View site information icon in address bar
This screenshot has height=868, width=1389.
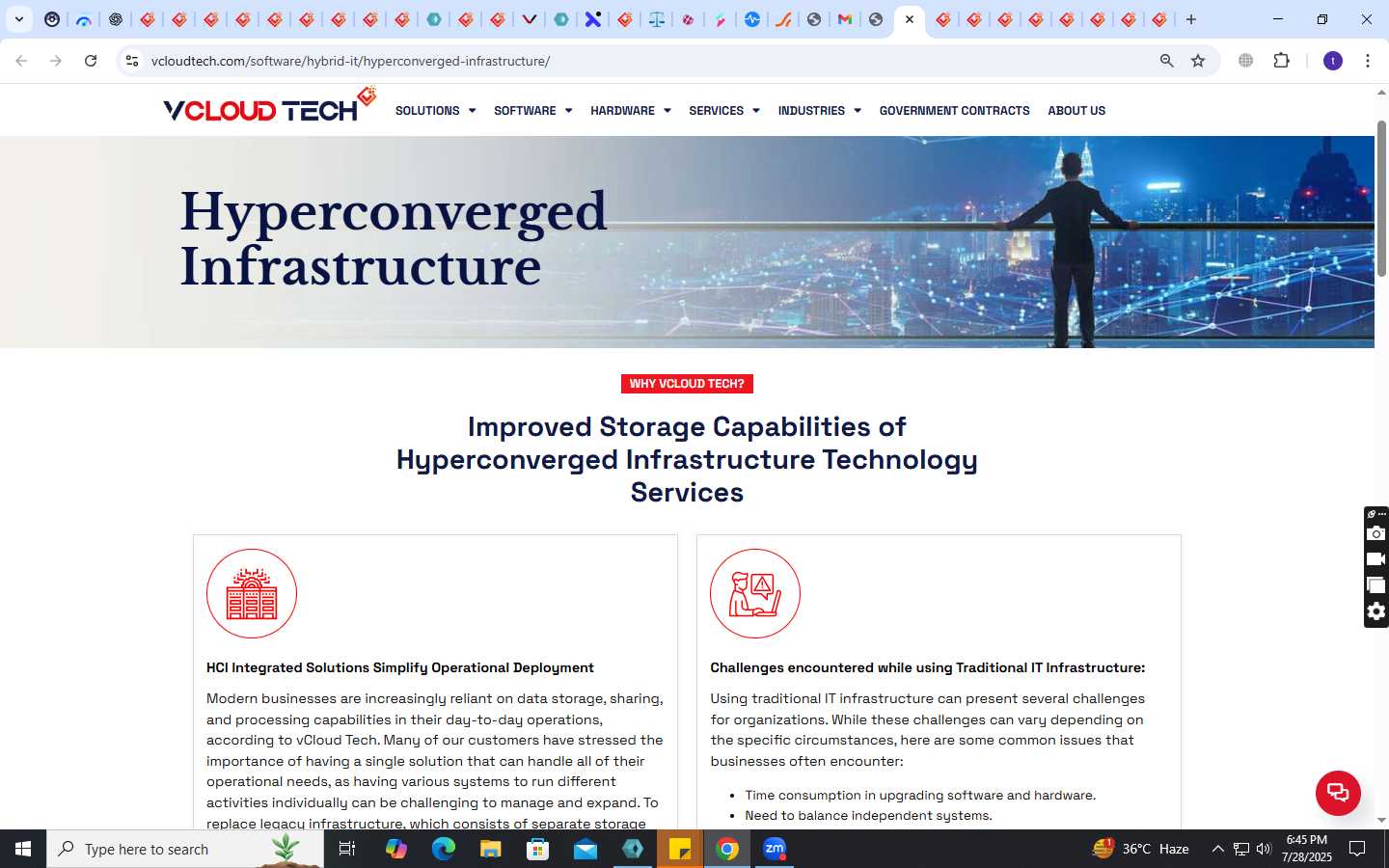[x=132, y=61]
